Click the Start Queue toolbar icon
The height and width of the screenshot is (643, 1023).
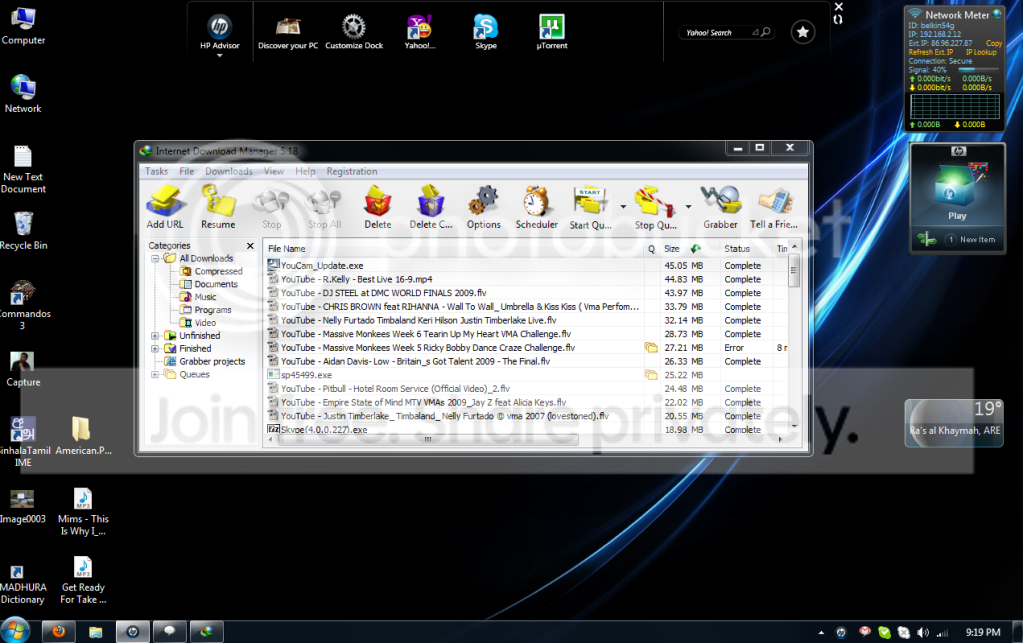point(590,207)
